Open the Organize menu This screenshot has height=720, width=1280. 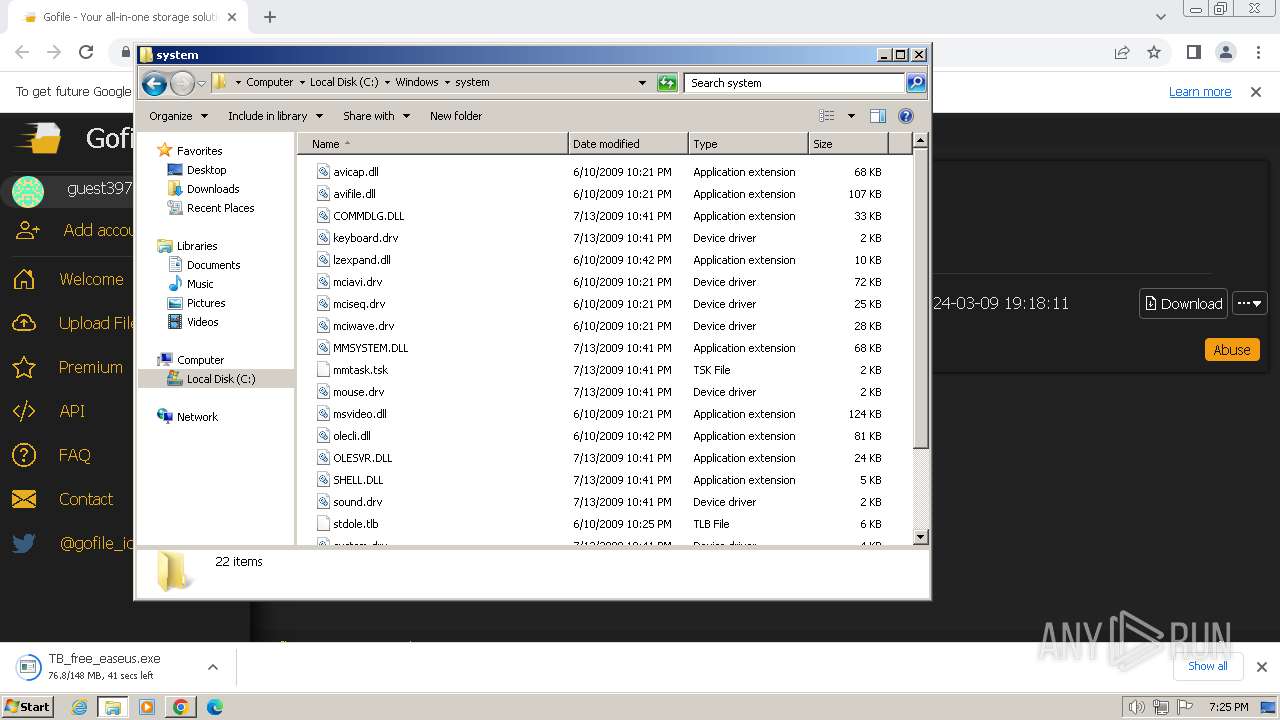[x=178, y=116]
